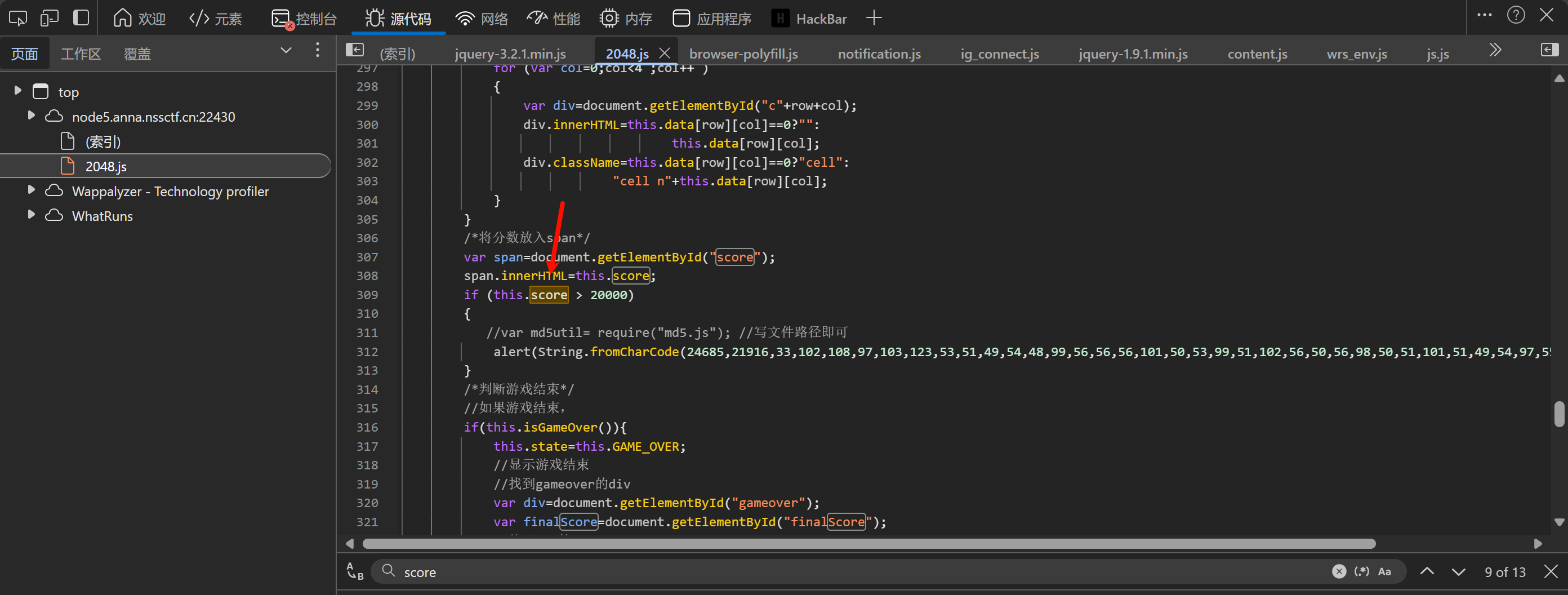Open the 应用程序 application tab

(711, 19)
